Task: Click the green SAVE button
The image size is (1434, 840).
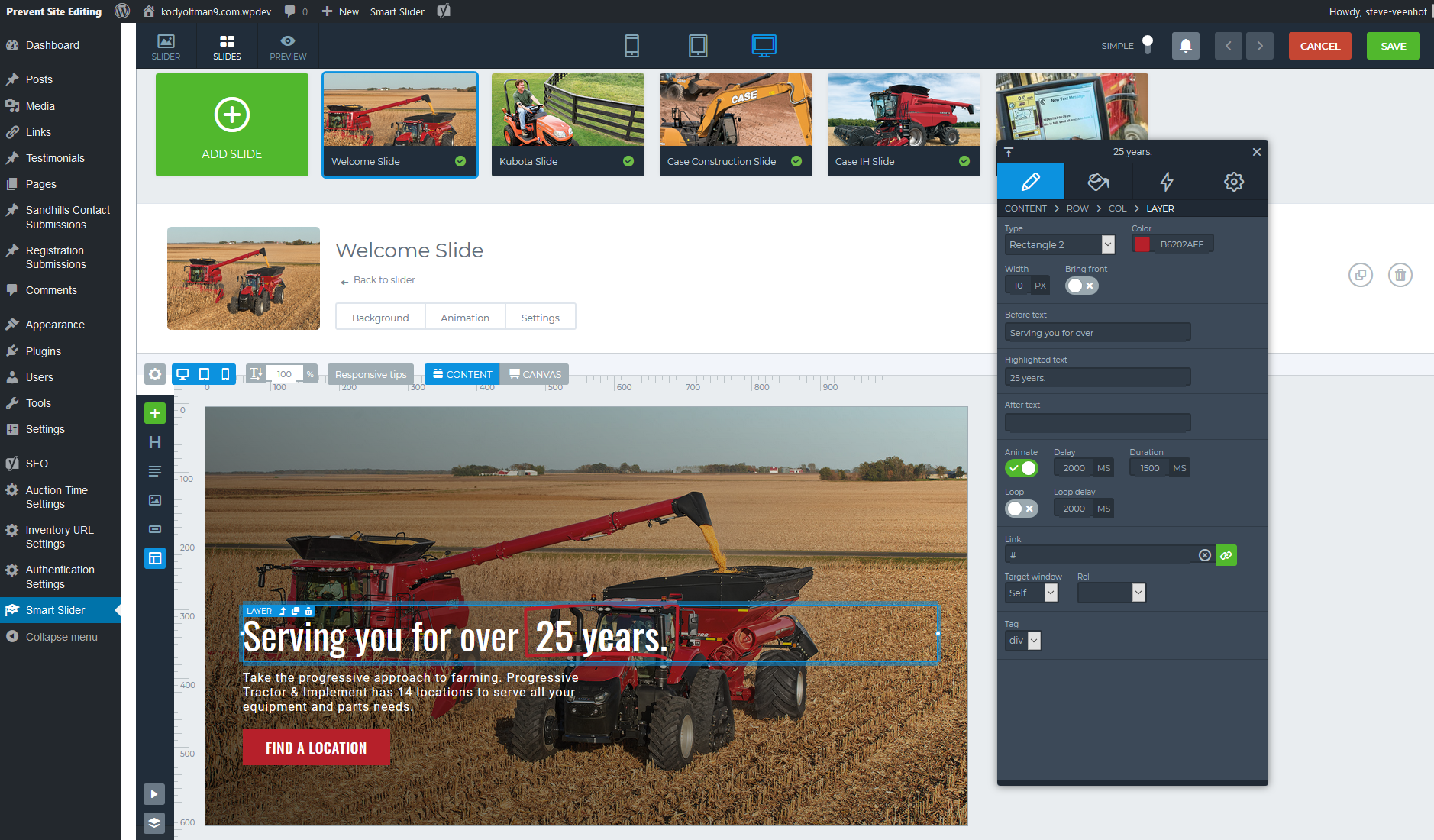Action: click(x=1393, y=46)
